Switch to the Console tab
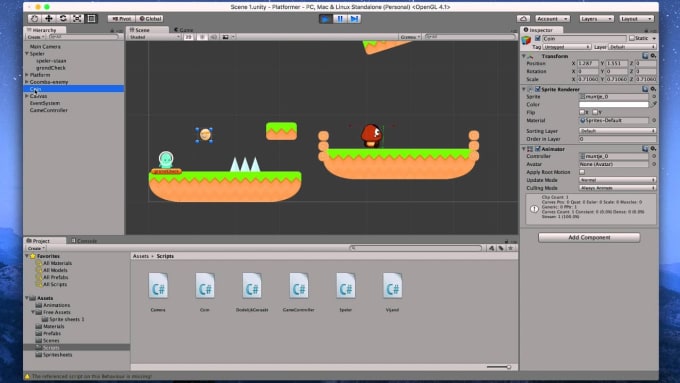Image resolution: width=680 pixels, height=383 pixels. click(84, 241)
